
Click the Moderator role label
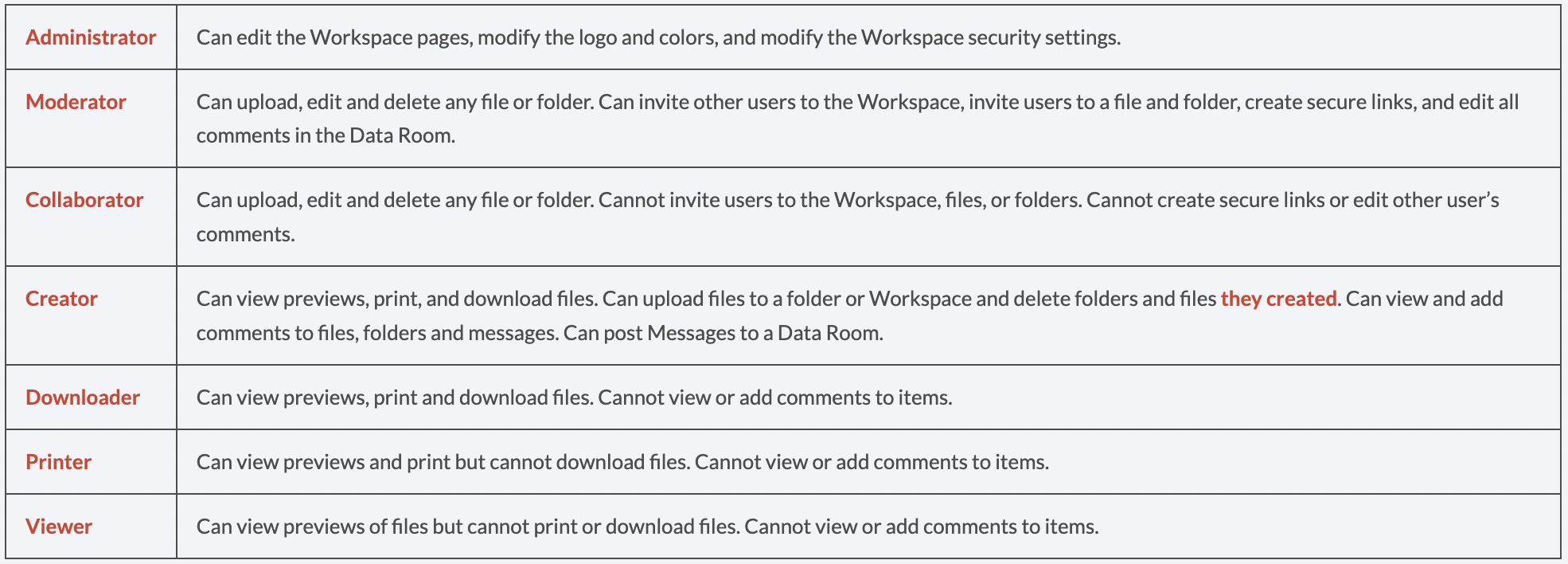coord(76,102)
